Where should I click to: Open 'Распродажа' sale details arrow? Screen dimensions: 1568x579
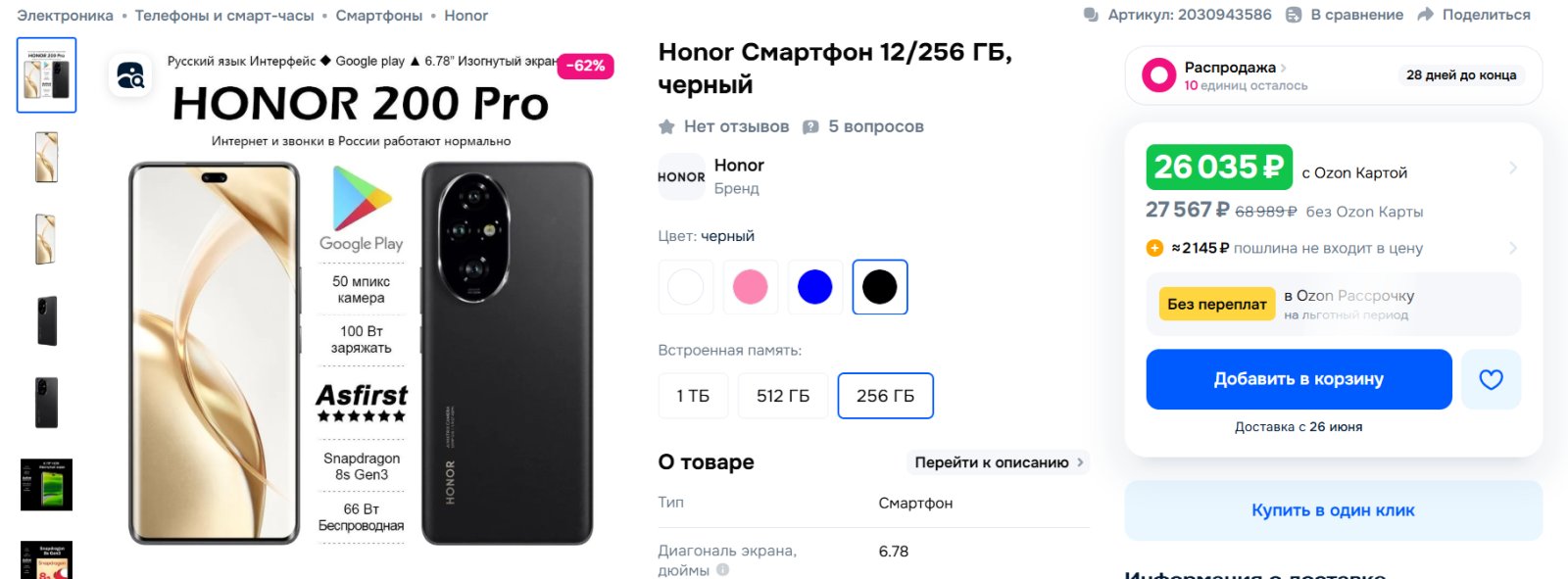[x=1284, y=68]
